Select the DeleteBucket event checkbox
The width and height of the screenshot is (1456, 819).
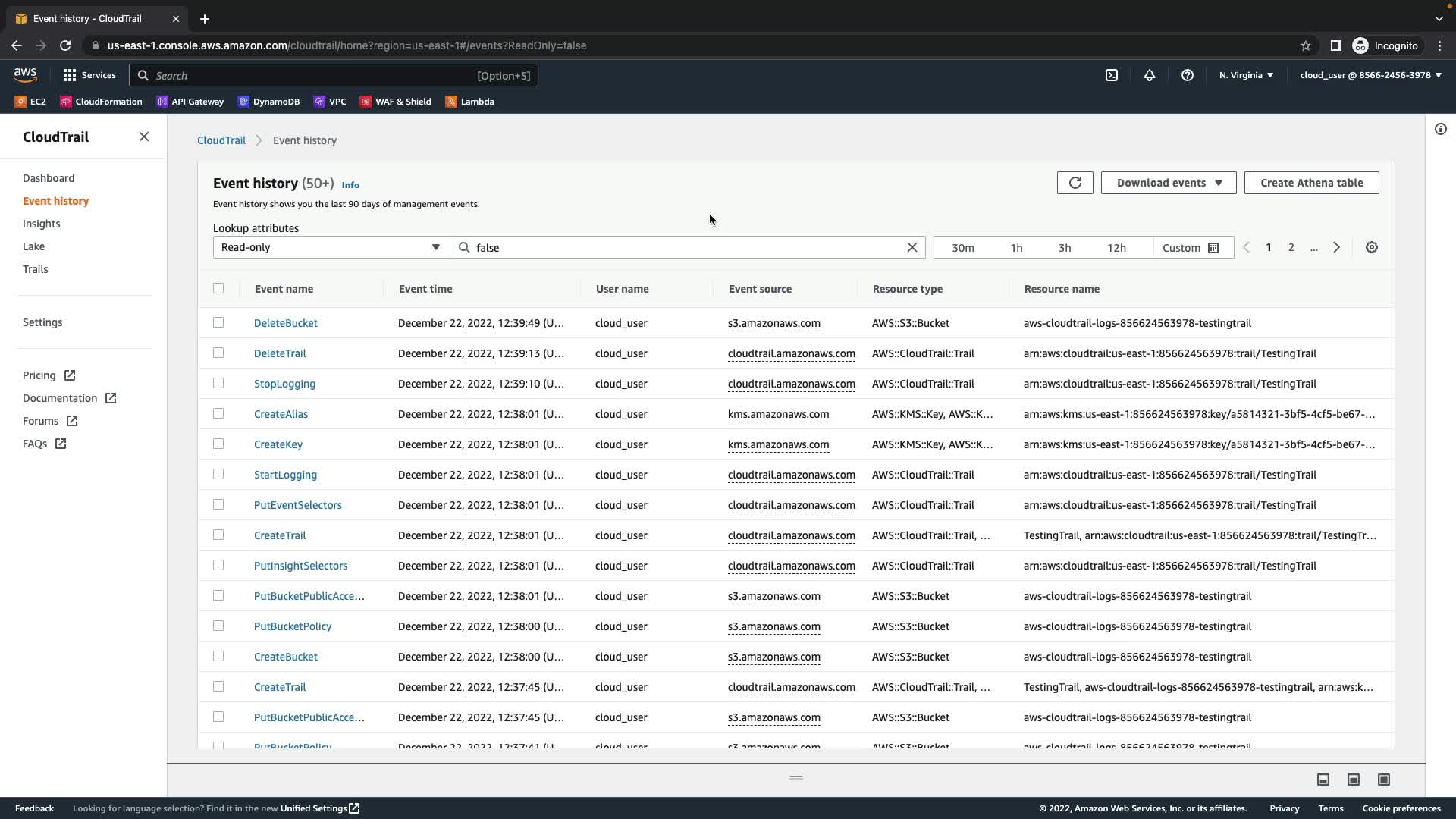[x=218, y=322]
